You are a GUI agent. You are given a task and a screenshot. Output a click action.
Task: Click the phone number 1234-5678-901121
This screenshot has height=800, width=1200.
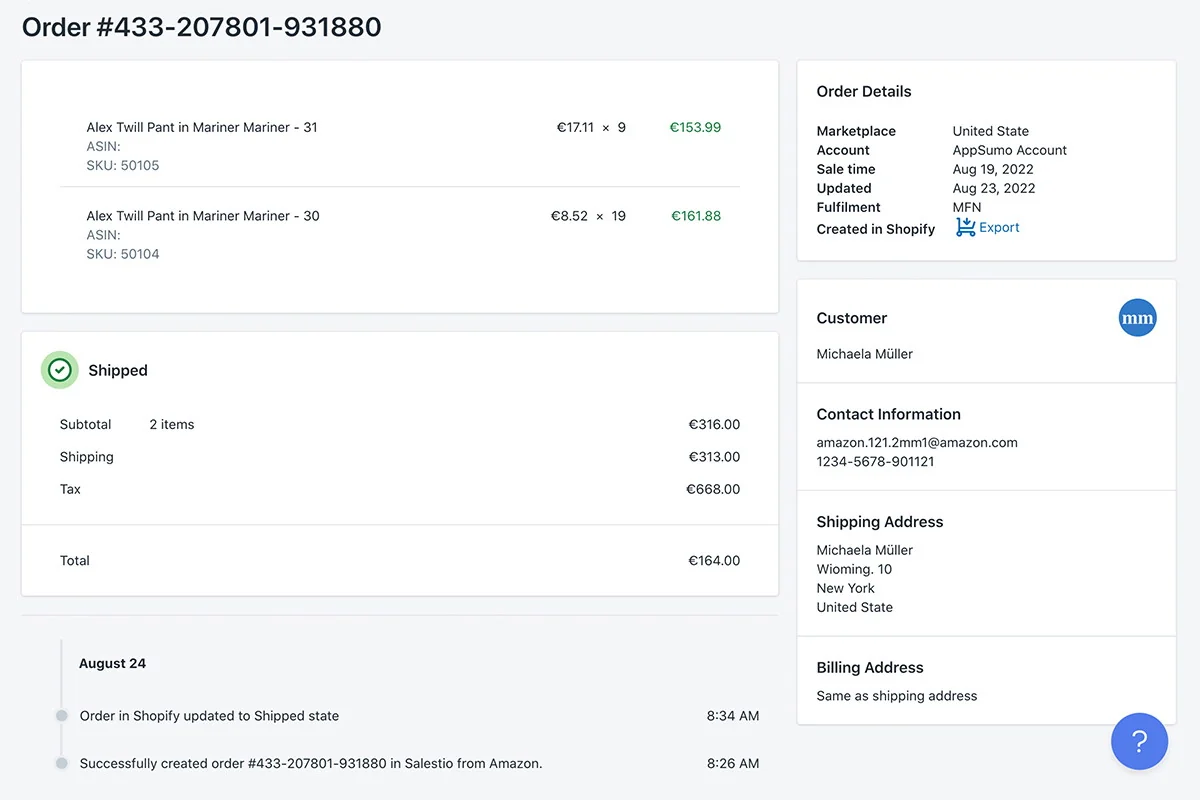[875, 461]
